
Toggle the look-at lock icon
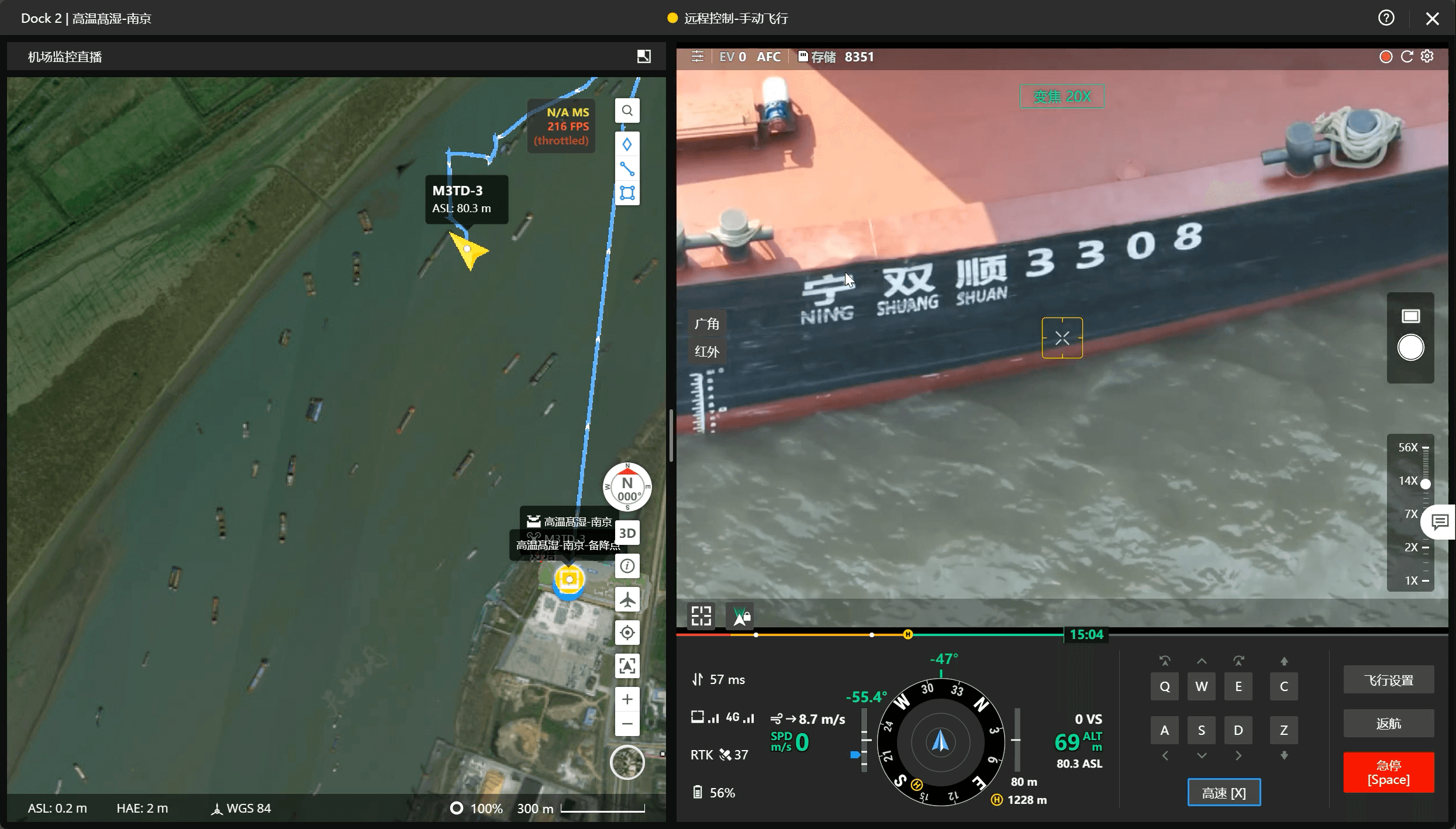[x=741, y=616]
